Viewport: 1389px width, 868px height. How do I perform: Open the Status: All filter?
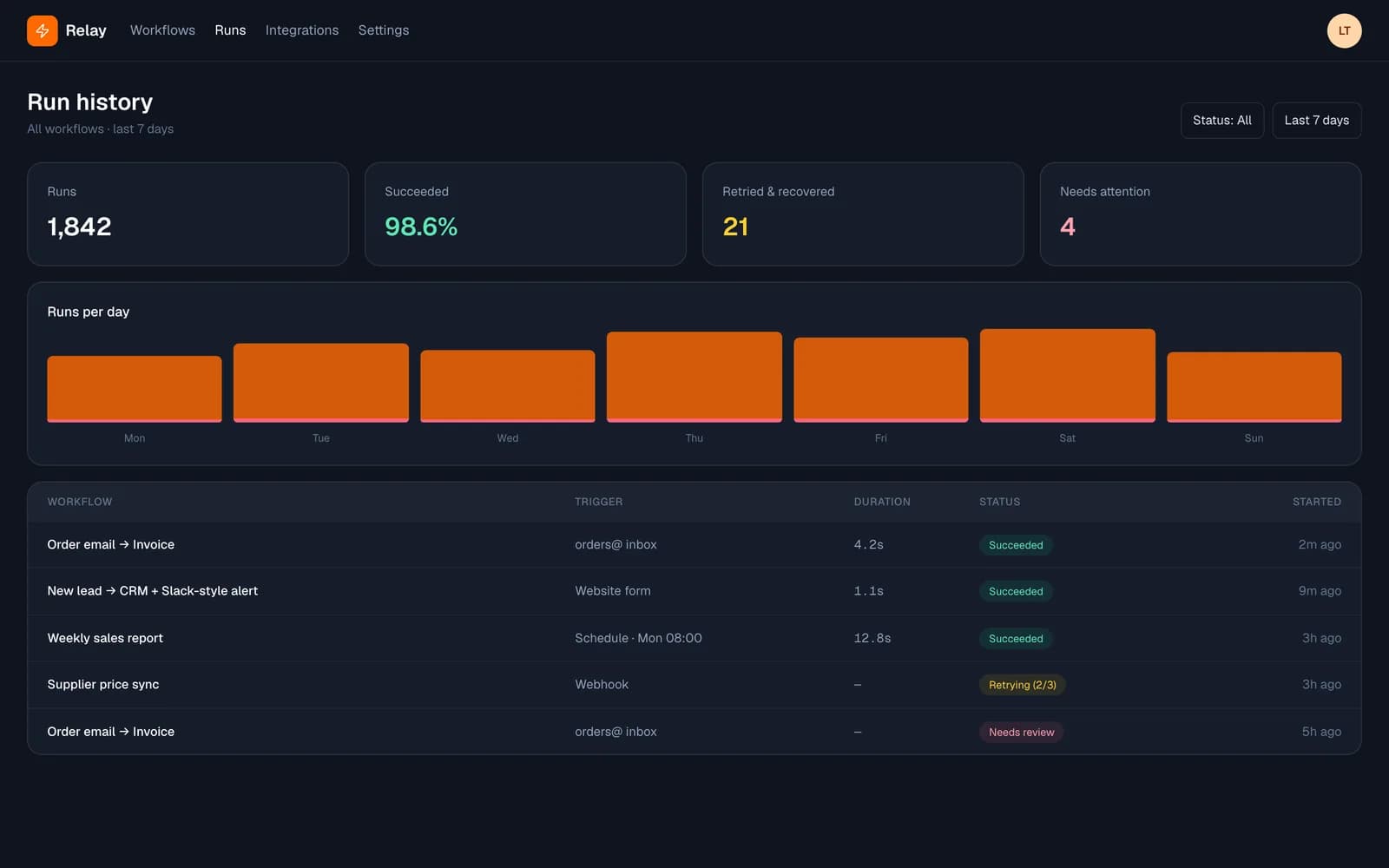1221,121
